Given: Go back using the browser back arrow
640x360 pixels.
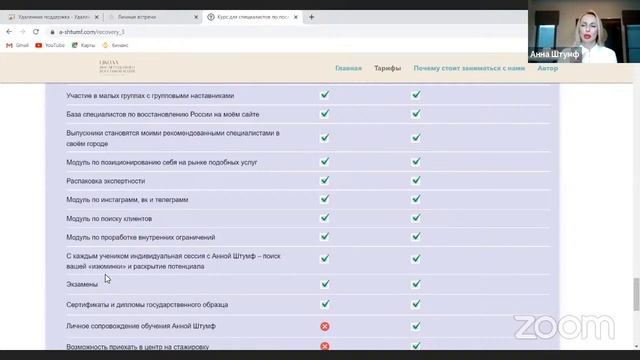Looking at the screenshot, I should click(x=9, y=31).
